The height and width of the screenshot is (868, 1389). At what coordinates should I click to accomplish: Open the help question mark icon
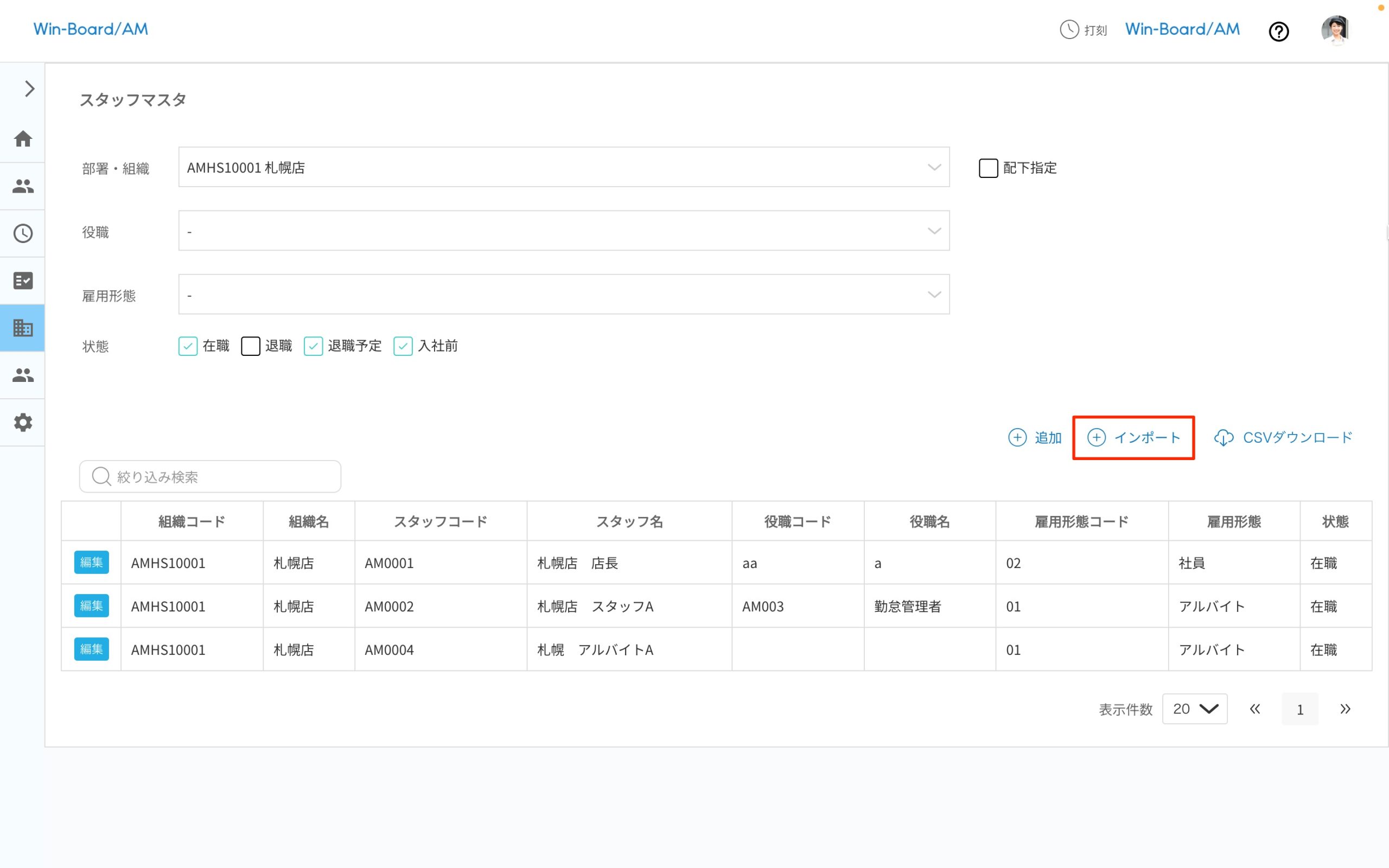pyautogui.click(x=1279, y=31)
